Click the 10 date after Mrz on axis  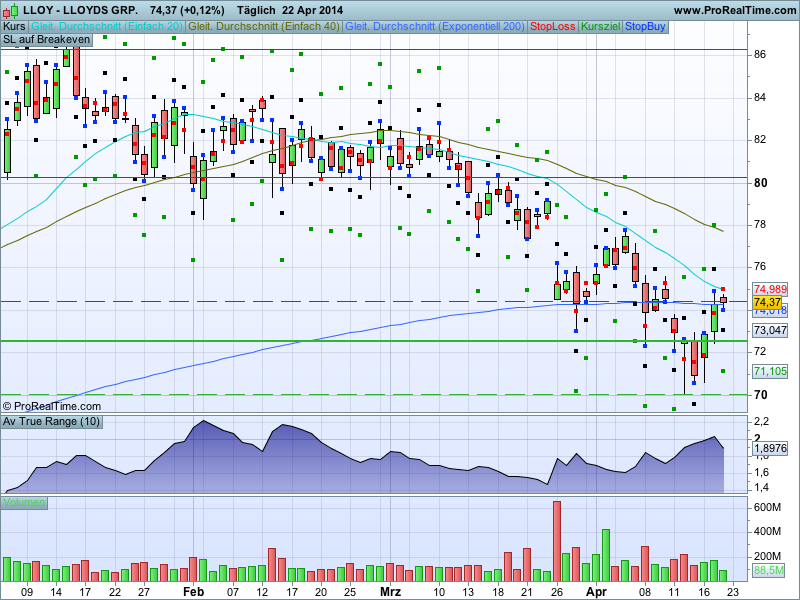point(439,592)
